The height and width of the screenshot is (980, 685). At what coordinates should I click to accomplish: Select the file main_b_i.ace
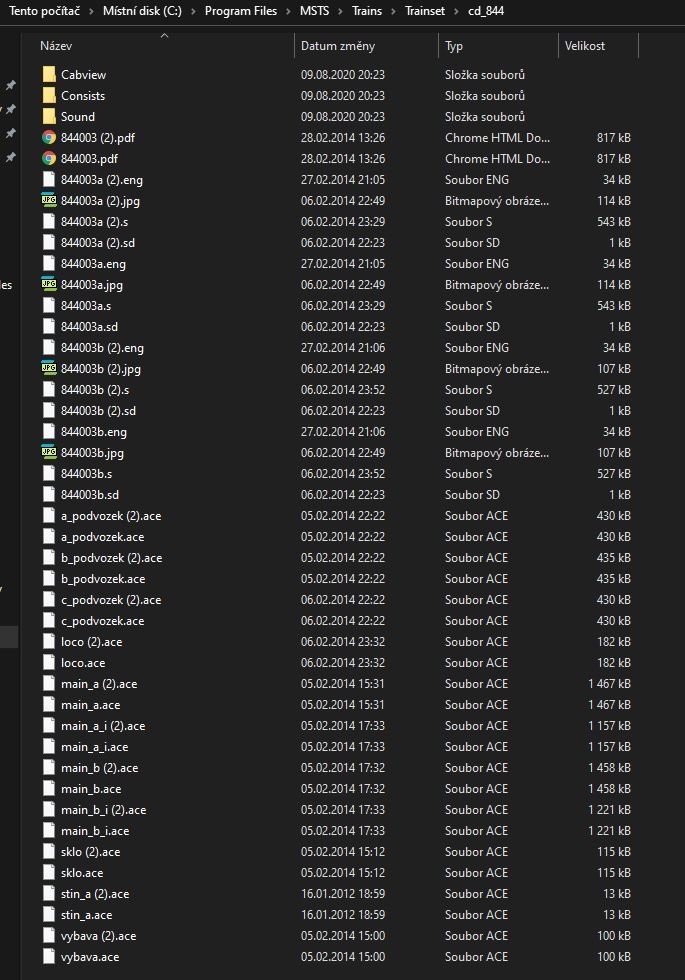95,831
